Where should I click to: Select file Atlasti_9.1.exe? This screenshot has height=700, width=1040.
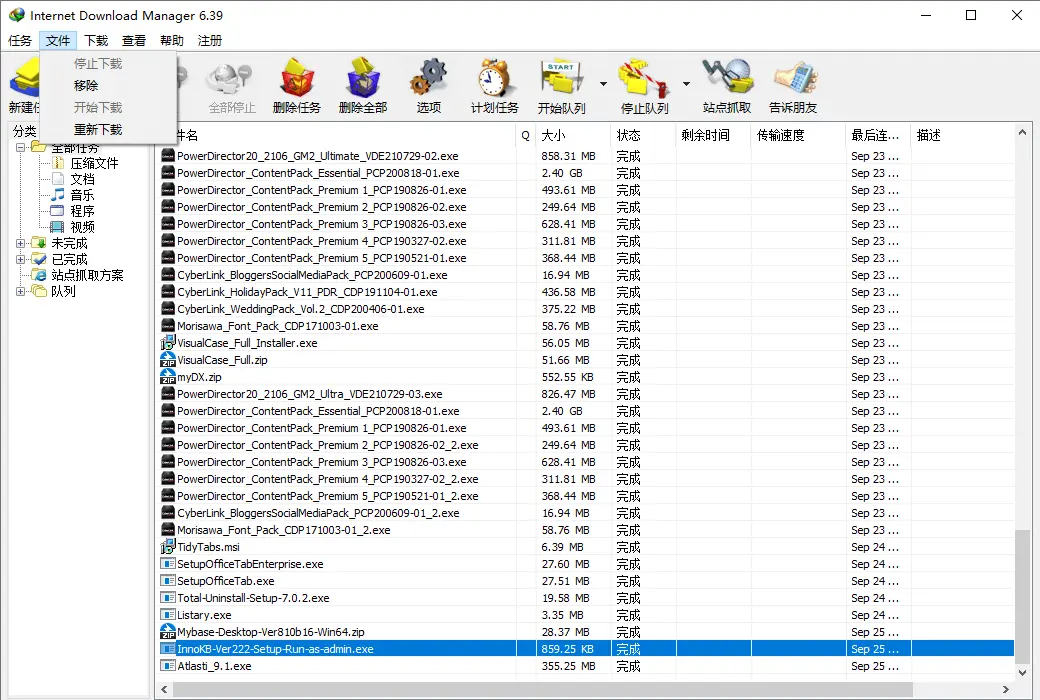pos(214,666)
